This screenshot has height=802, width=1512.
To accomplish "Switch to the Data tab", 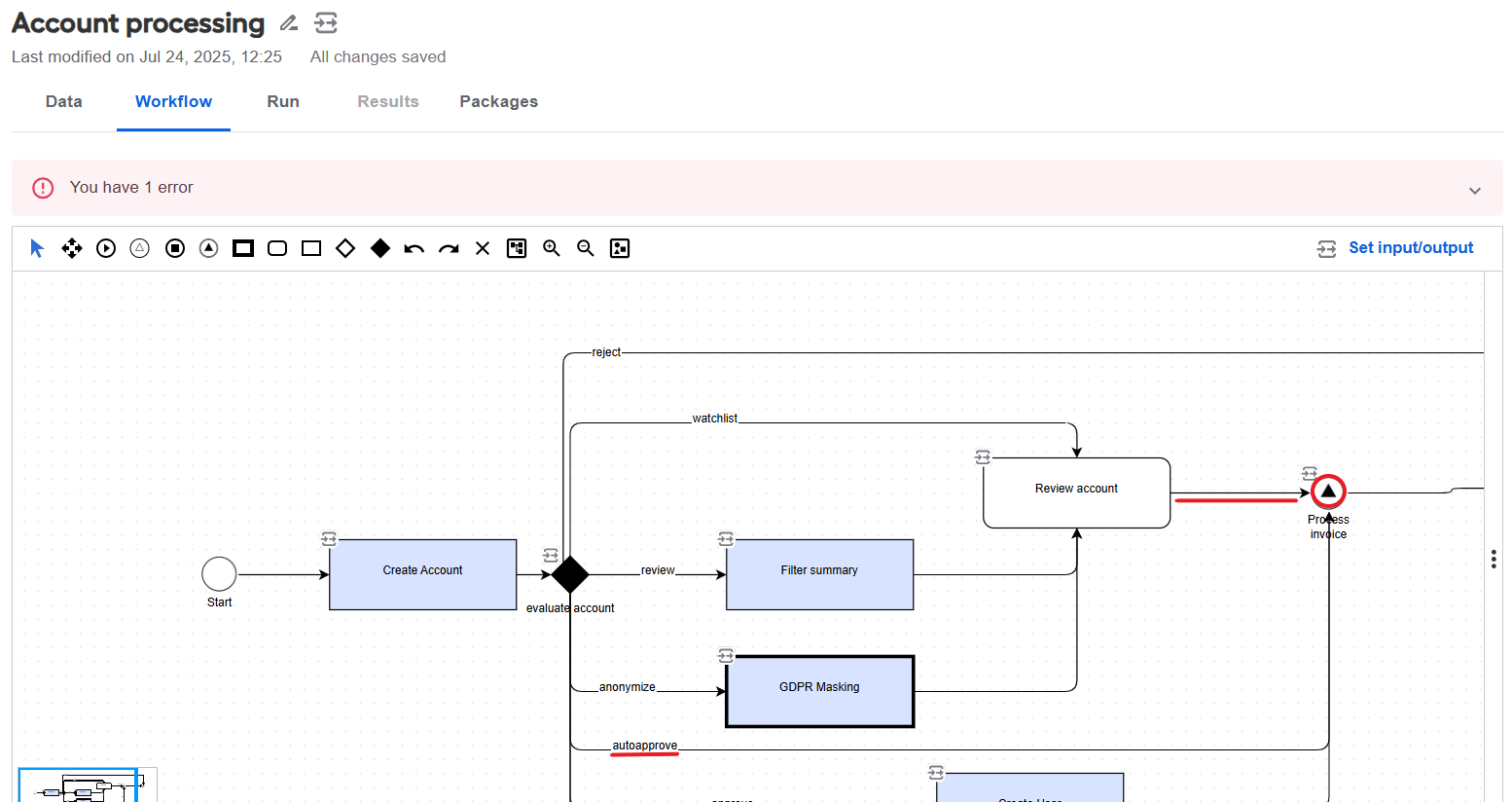I will tap(64, 101).
